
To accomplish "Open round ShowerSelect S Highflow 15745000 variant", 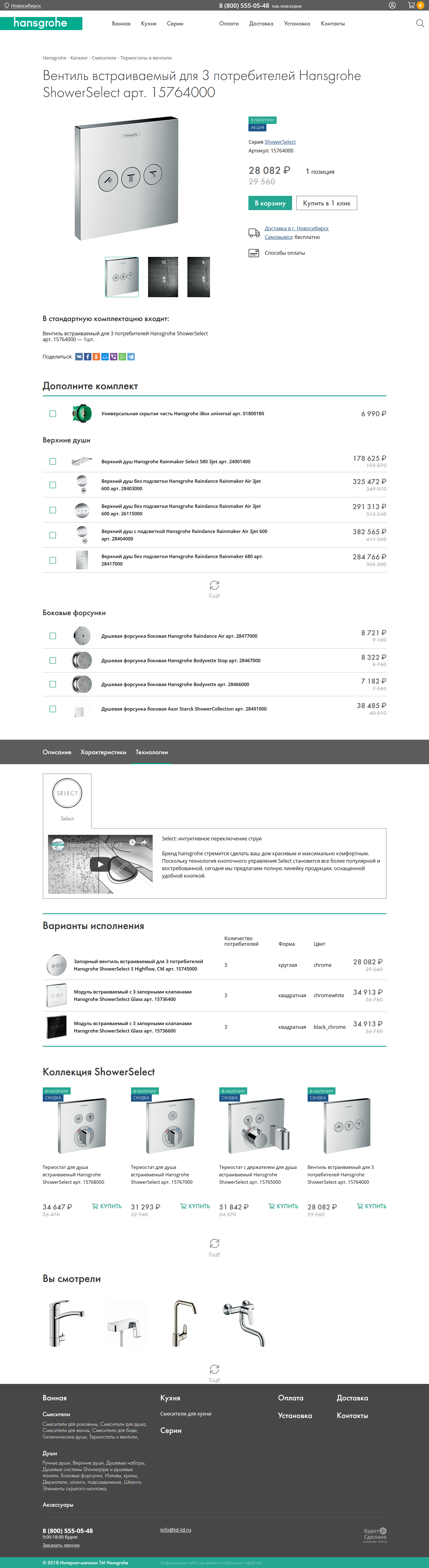I will [139, 965].
